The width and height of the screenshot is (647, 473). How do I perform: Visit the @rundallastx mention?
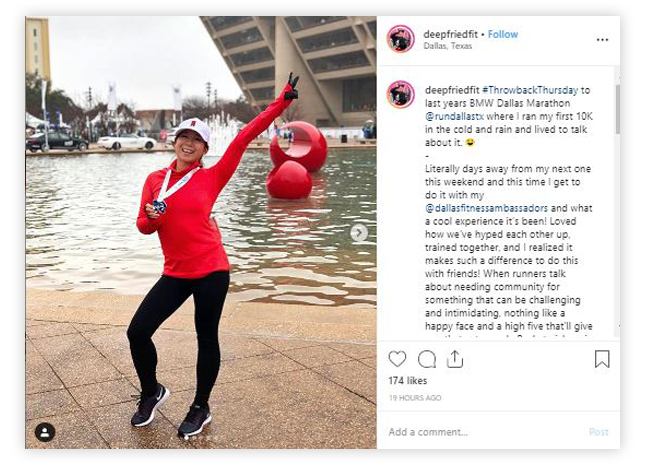[454, 116]
